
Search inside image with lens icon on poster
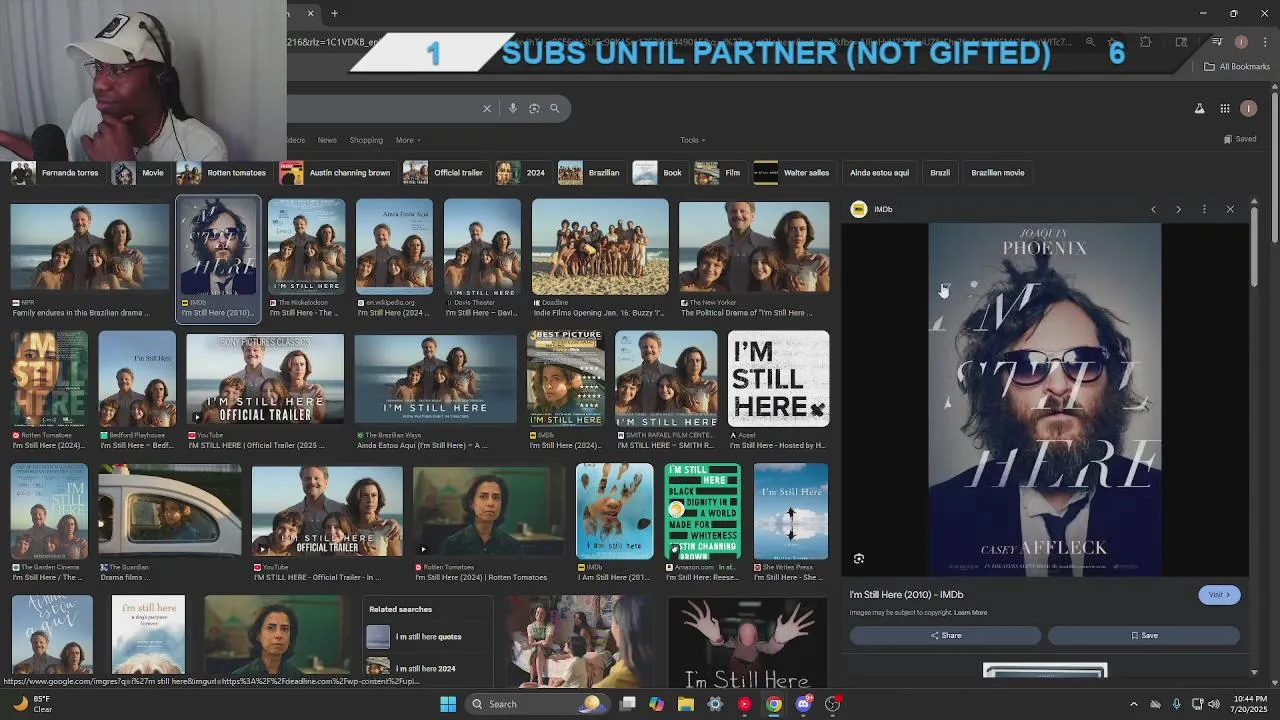pyautogui.click(x=859, y=559)
